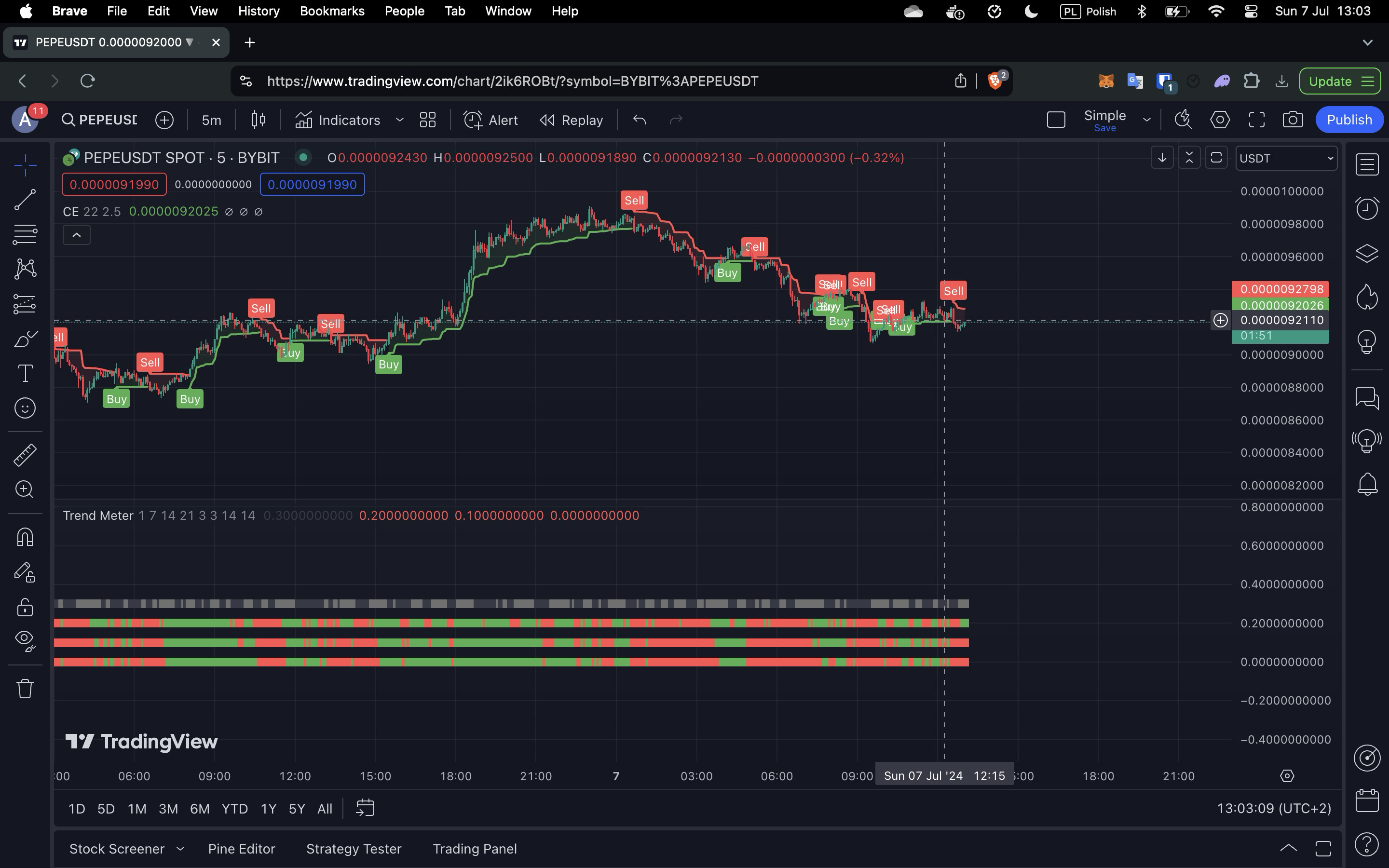Image resolution: width=1389 pixels, height=868 pixels.
Task: Toggle stay in drawing mode
Action: pos(25,572)
